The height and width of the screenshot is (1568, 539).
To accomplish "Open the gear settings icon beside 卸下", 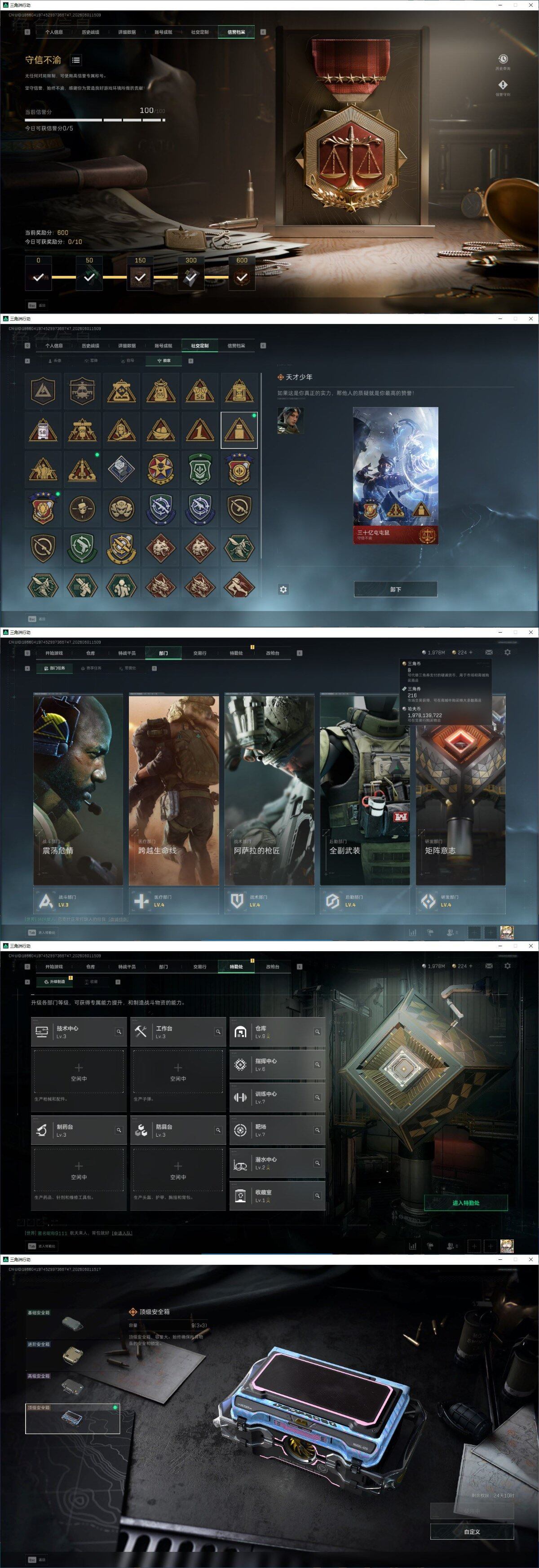I will pos(283,589).
